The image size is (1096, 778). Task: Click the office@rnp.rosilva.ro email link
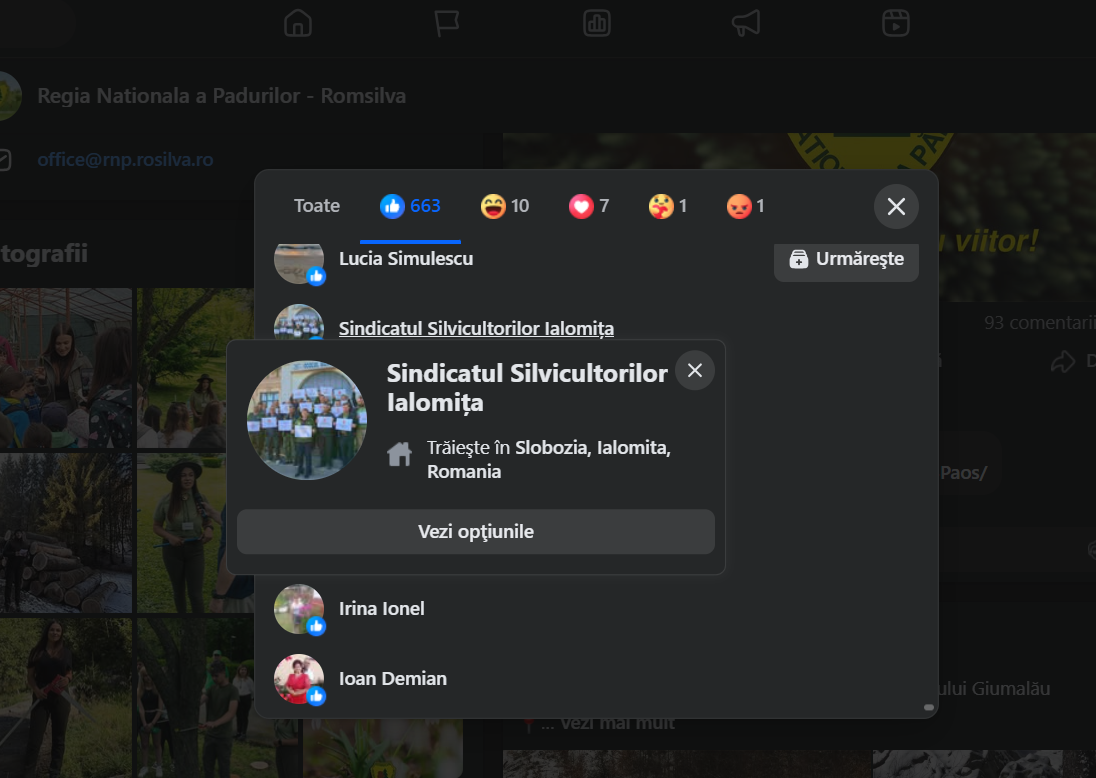point(125,159)
